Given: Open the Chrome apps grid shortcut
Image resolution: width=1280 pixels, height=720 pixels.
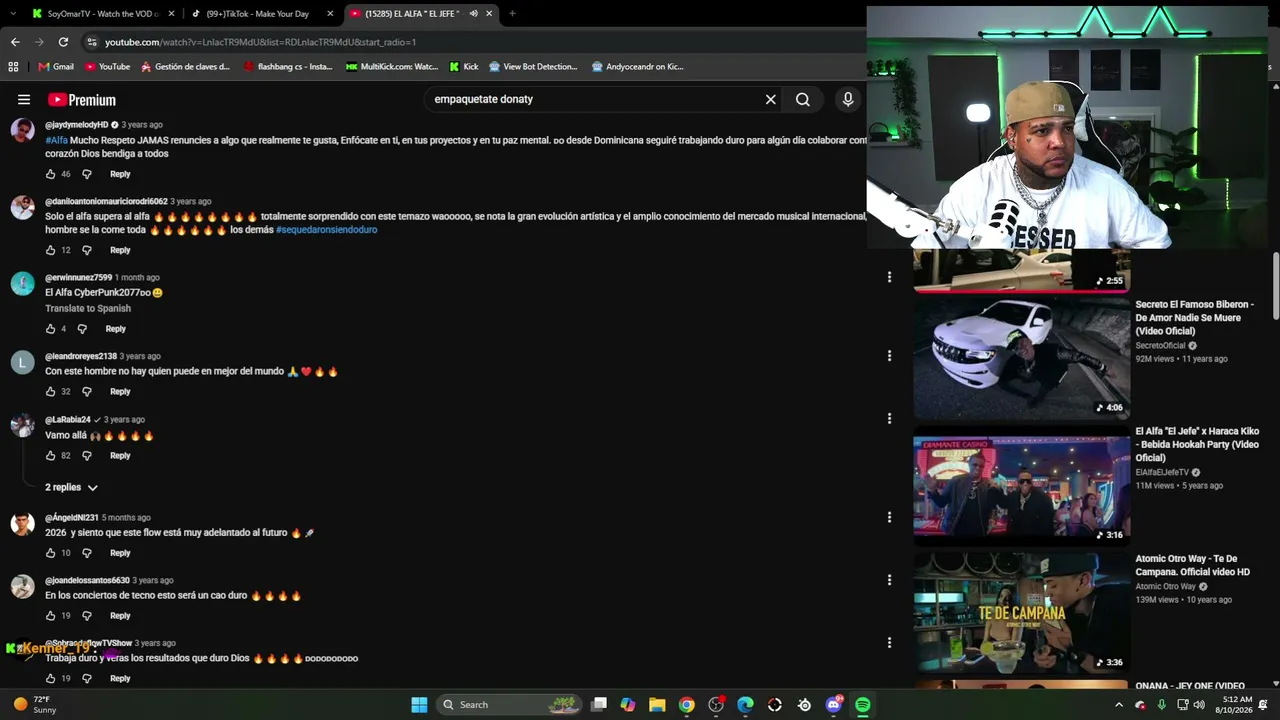Looking at the screenshot, I should pos(13,67).
